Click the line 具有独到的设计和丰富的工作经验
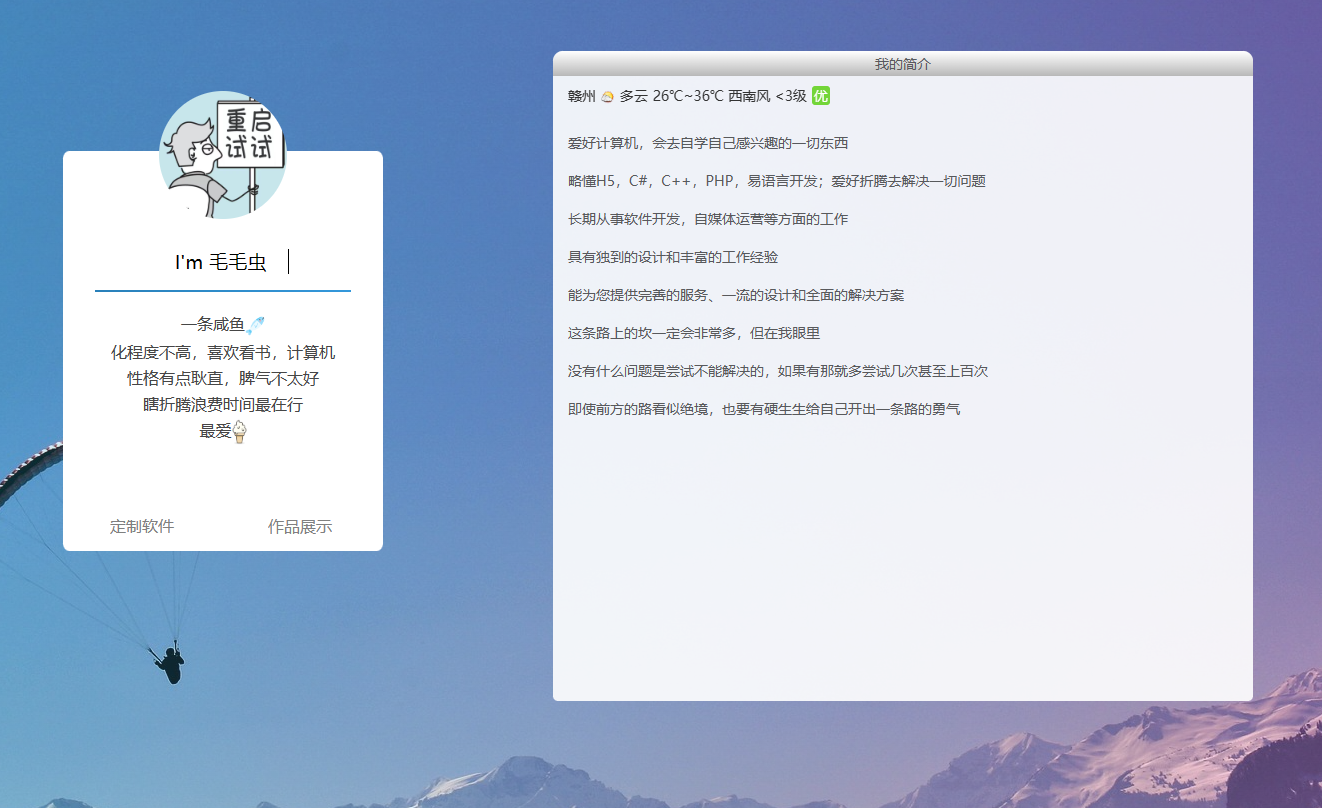Image resolution: width=1322 pixels, height=808 pixels. click(x=673, y=257)
